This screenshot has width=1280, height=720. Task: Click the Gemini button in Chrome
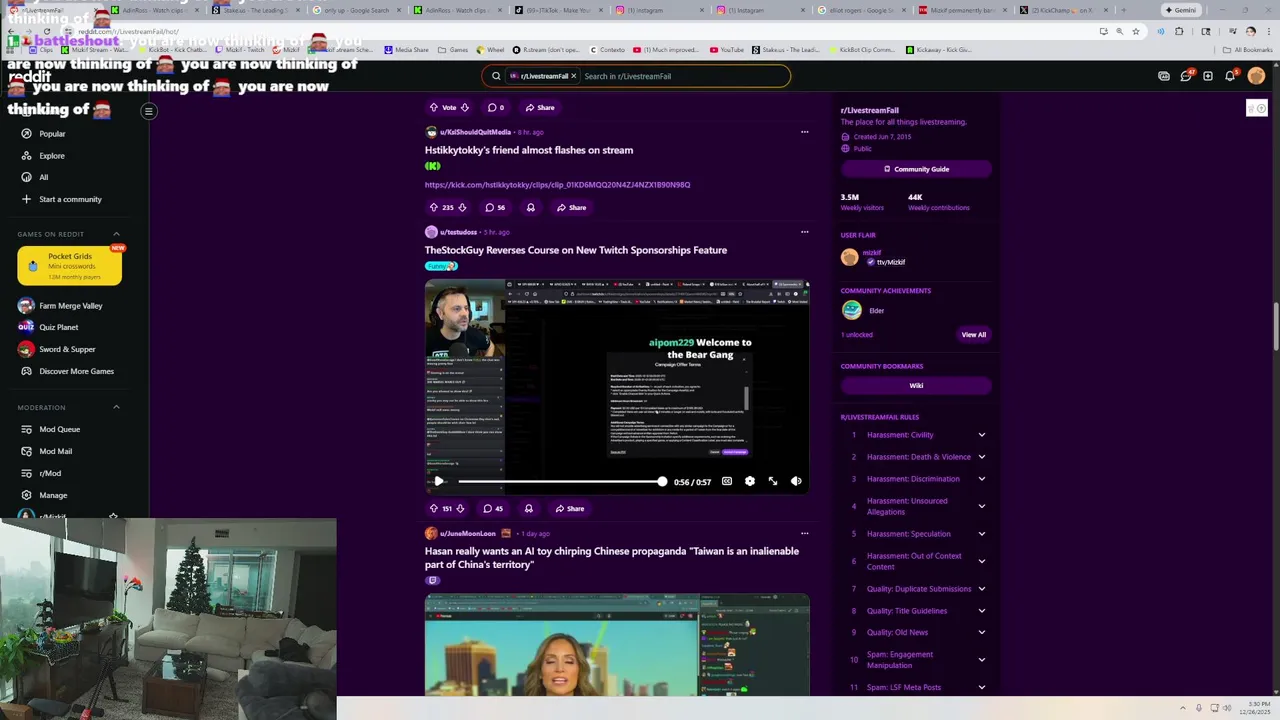[x=1181, y=10]
